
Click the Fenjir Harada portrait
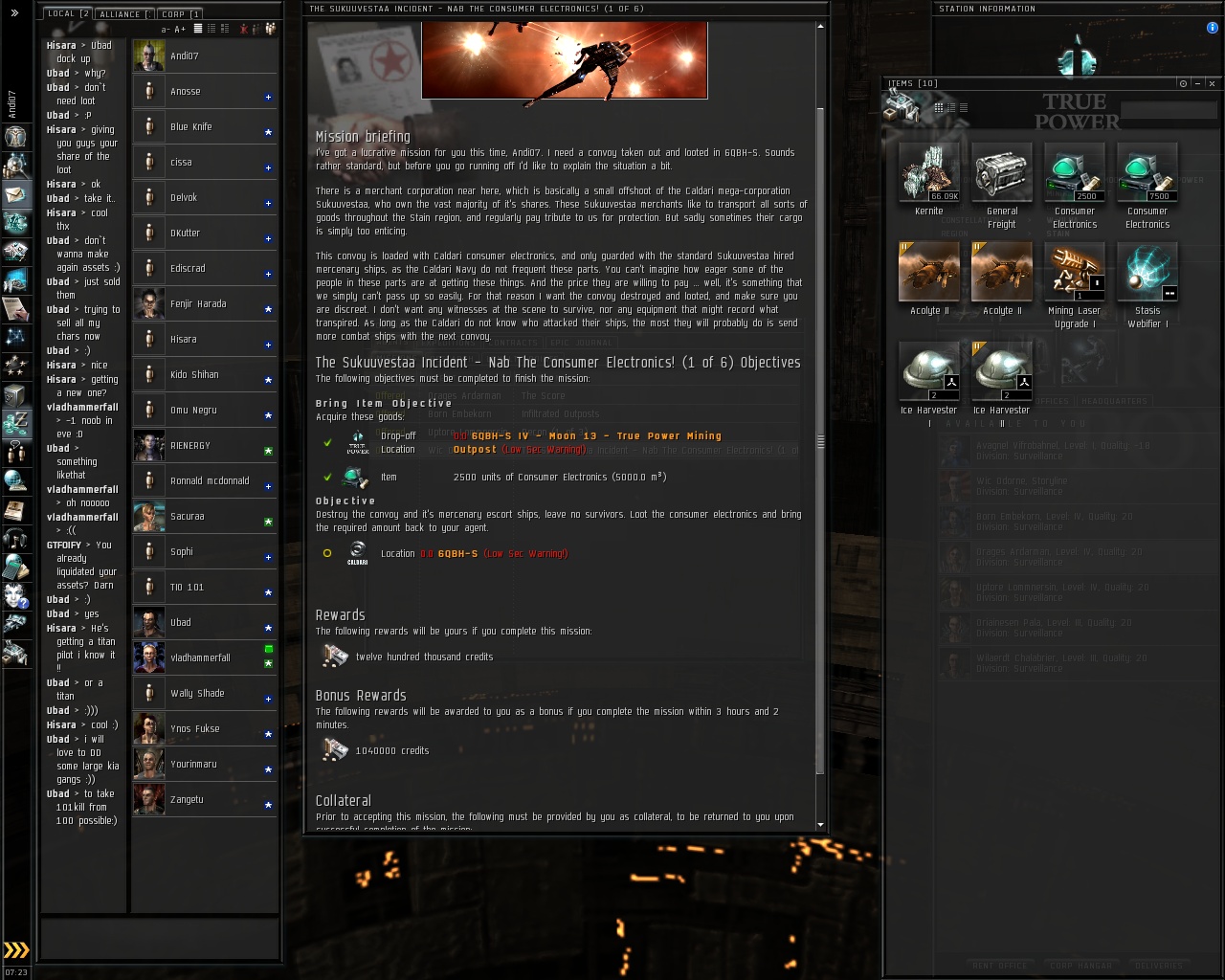[x=148, y=303]
